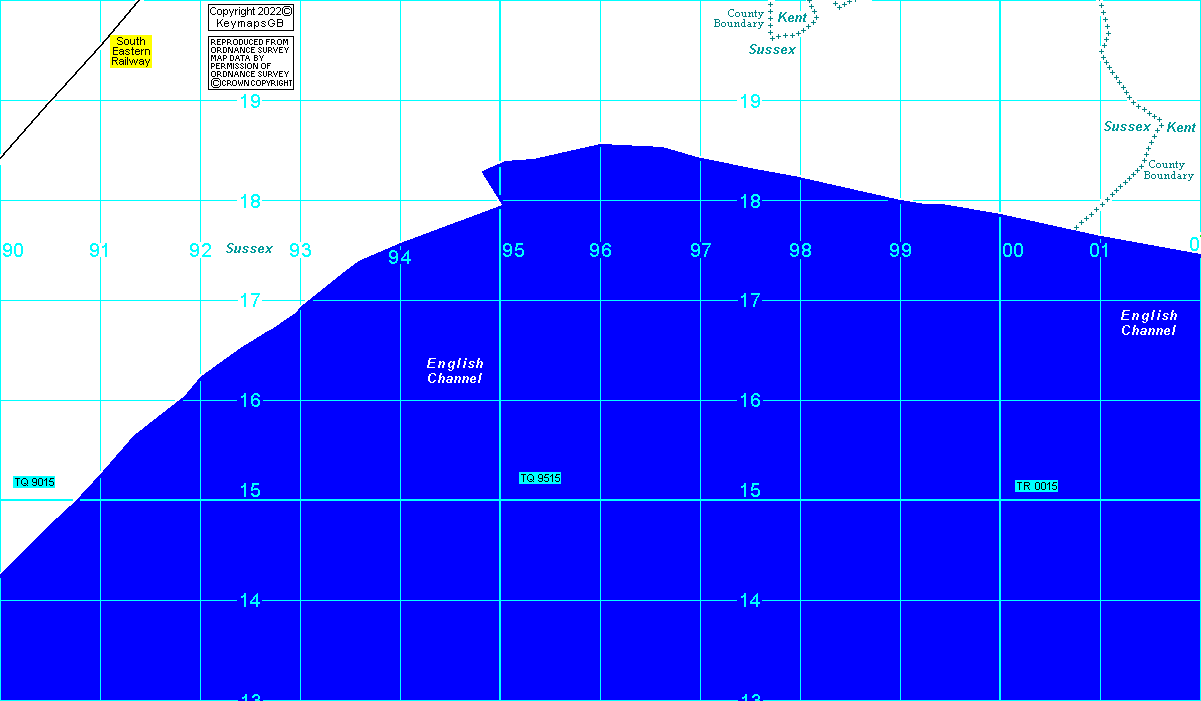This screenshot has width=1201, height=701.
Task: Click the Kent label at top of map
Action: [x=792, y=18]
